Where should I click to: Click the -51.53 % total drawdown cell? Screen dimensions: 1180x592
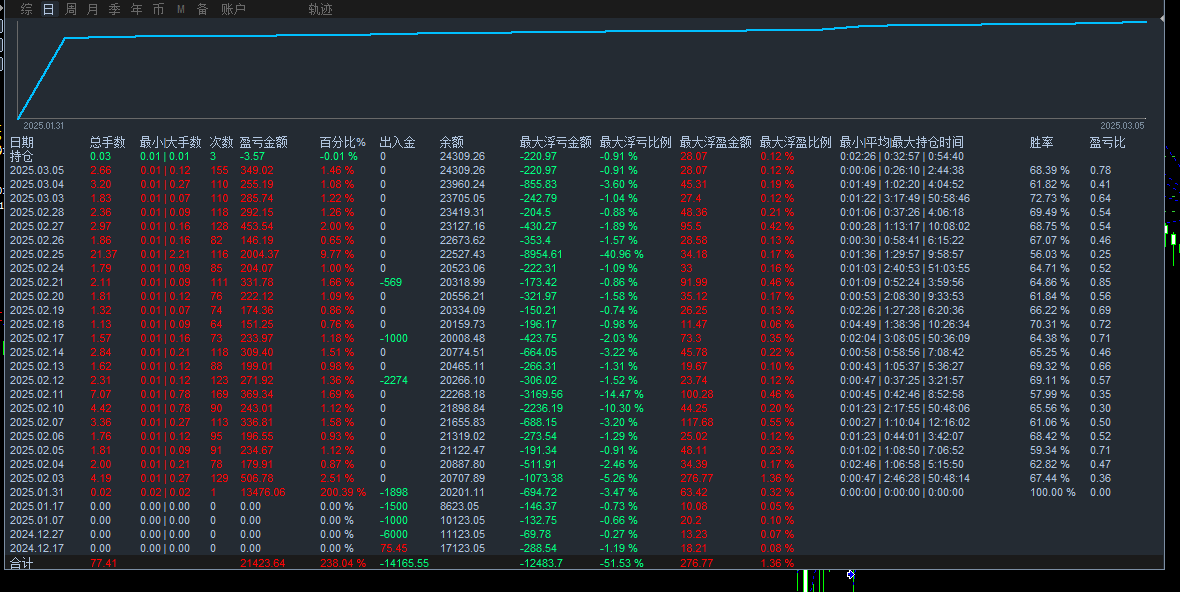point(621,563)
